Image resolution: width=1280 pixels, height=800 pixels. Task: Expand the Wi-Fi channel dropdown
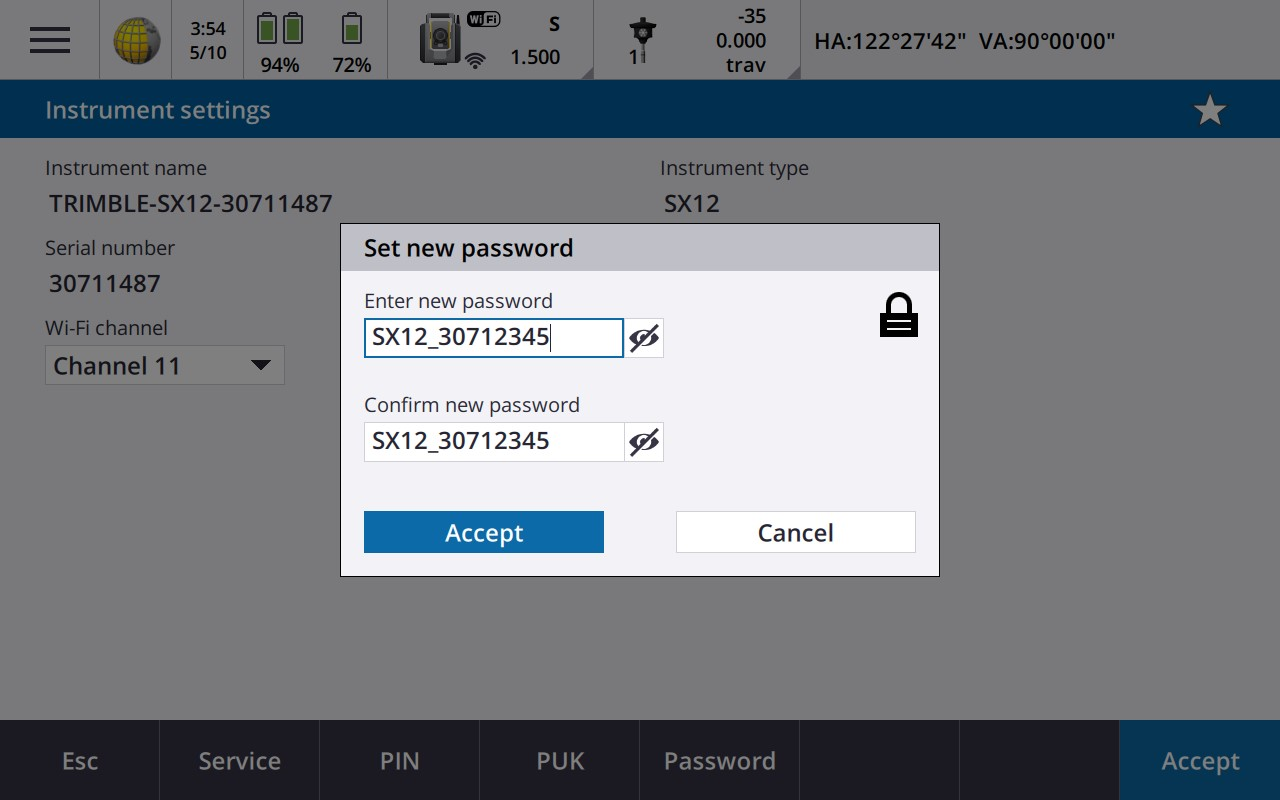pyautogui.click(x=165, y=365)
